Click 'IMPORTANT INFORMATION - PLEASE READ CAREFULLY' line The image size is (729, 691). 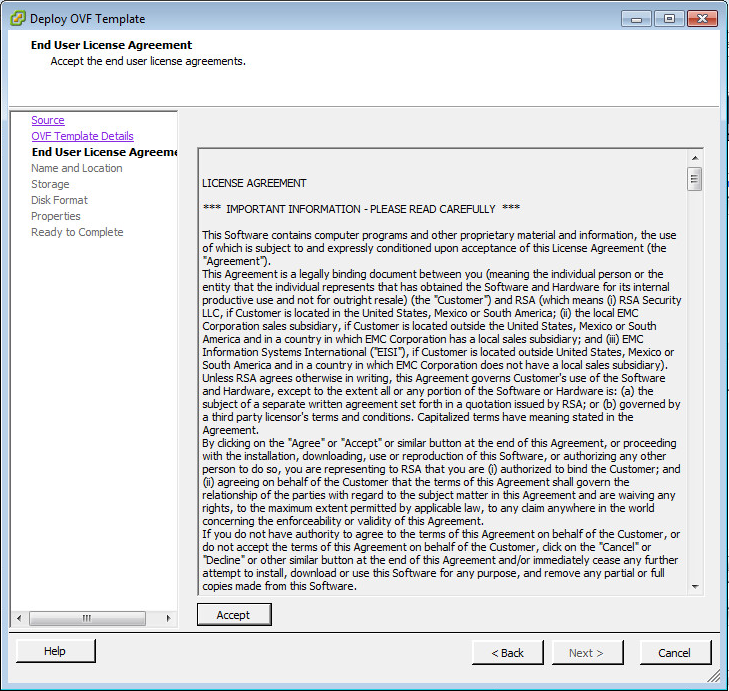[x=361, y=209]
